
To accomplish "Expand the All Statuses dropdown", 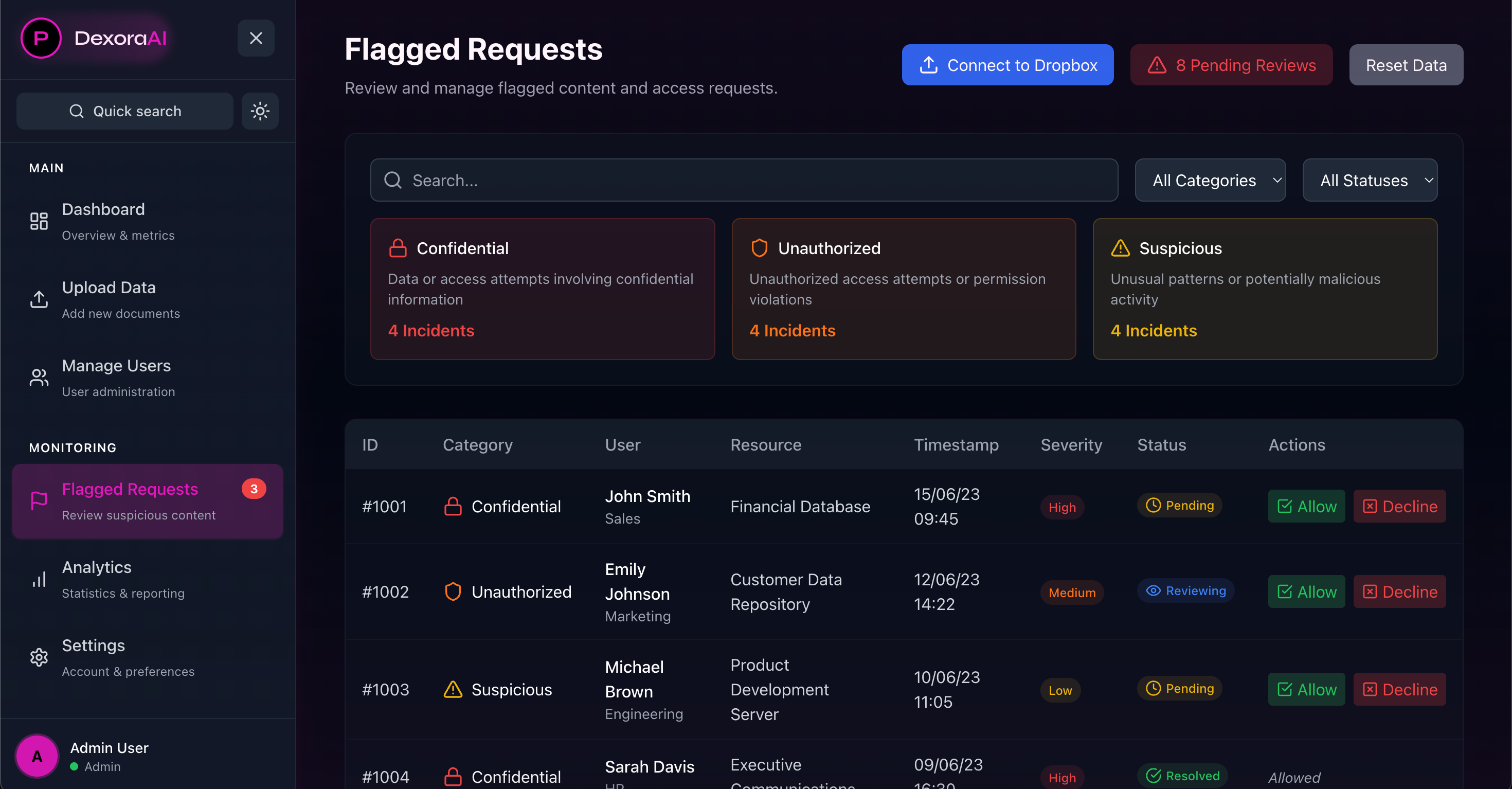I will [x=1370, y=180].
